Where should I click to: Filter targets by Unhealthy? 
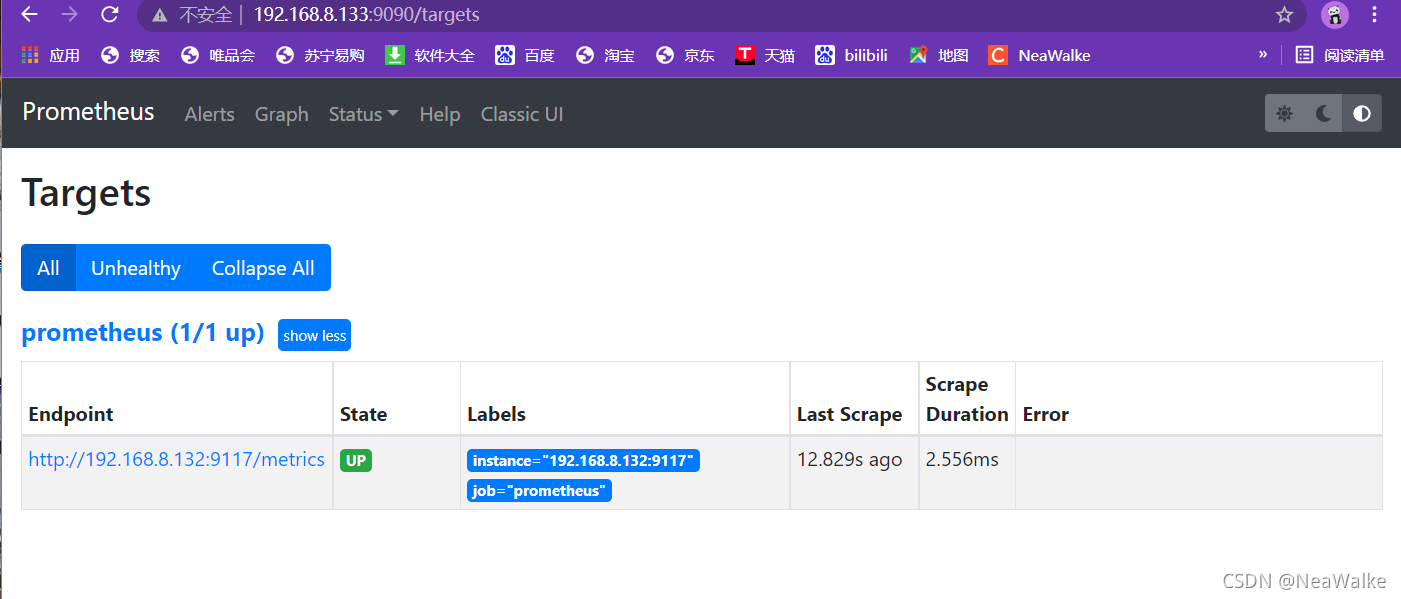tap(136, 268)
